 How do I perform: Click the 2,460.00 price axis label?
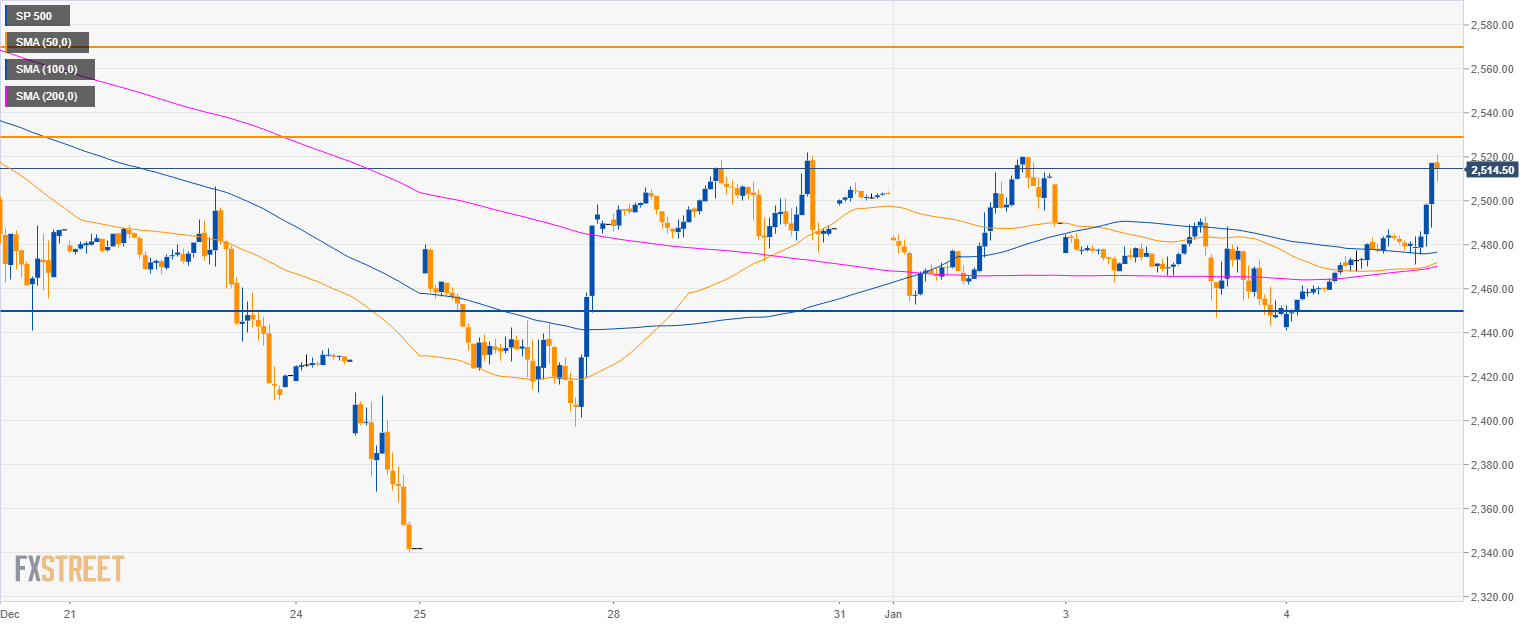1493,289
